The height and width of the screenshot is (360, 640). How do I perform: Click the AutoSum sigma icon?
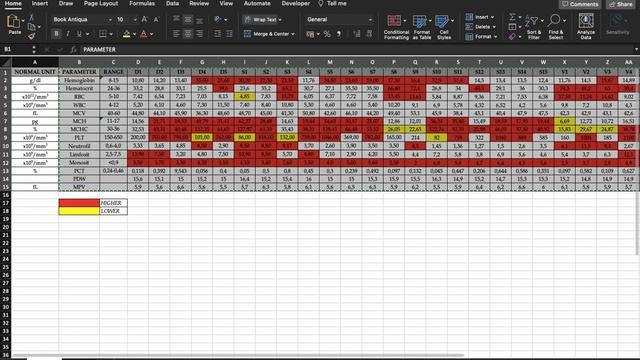(x=512, y=17)
